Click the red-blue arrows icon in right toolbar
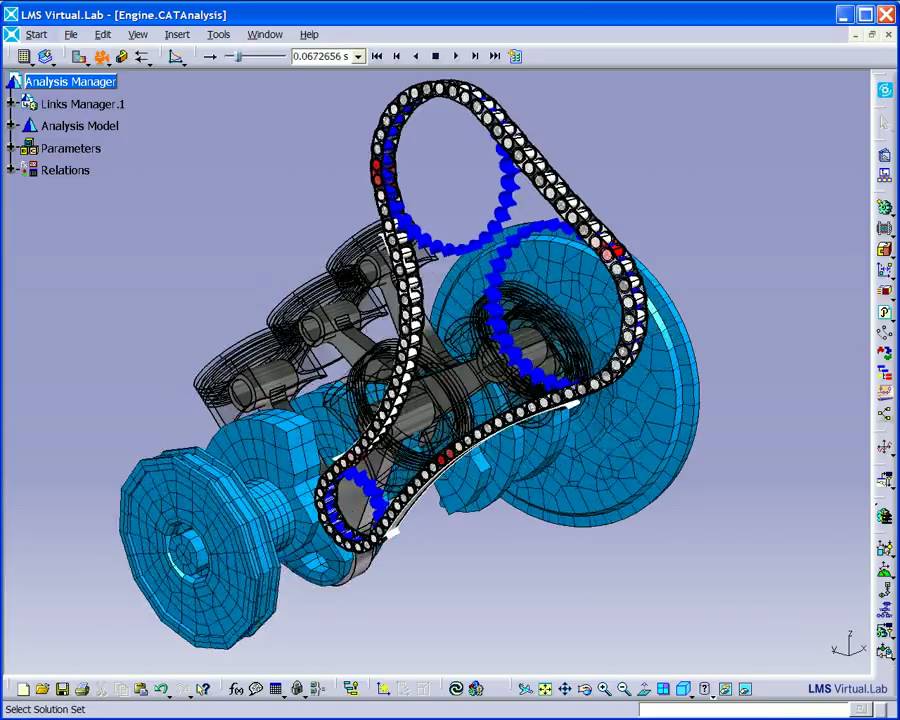The width and height of the screenshot is (900, 720). (884, 352)
